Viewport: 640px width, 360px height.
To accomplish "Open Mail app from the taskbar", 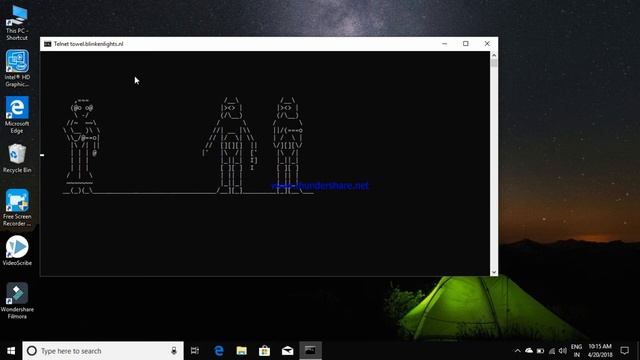I will click(287, 351).
